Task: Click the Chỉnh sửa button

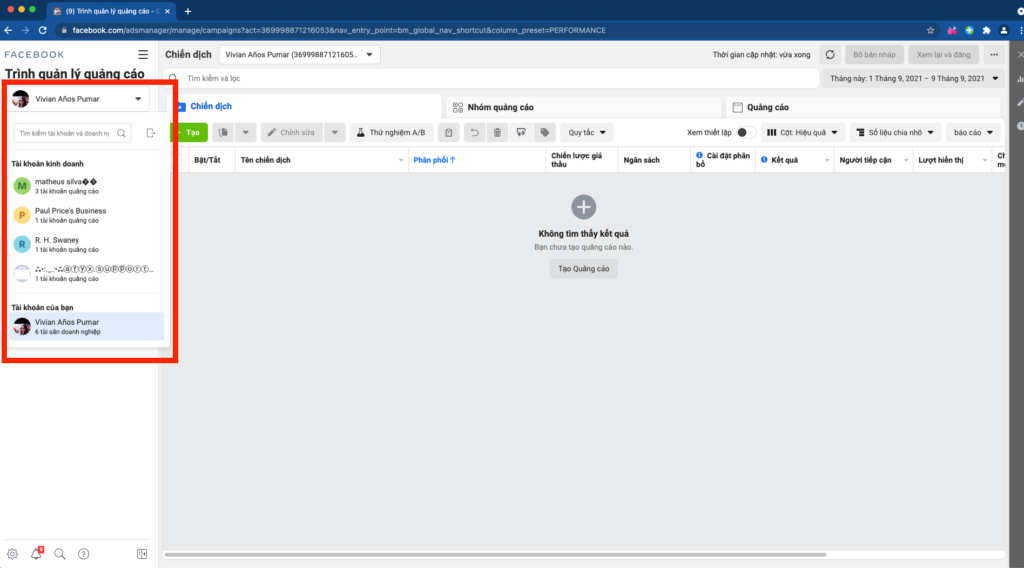Action: click(292, 133)
